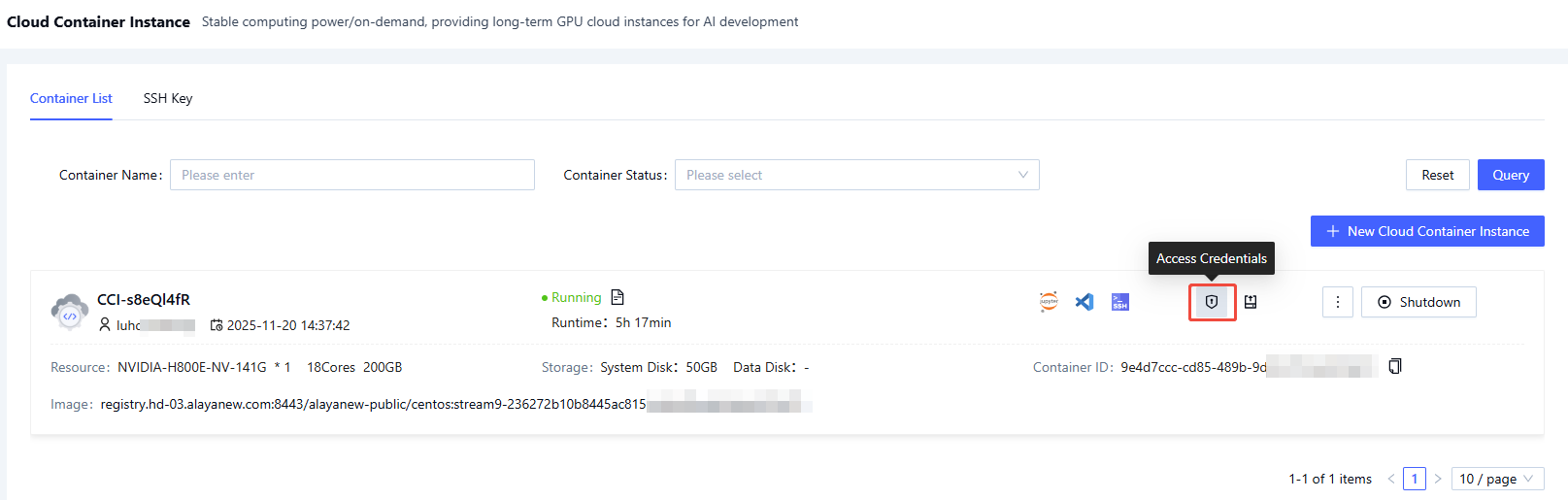
Task: Go to page 1 in pagination
Action: 1415,479
